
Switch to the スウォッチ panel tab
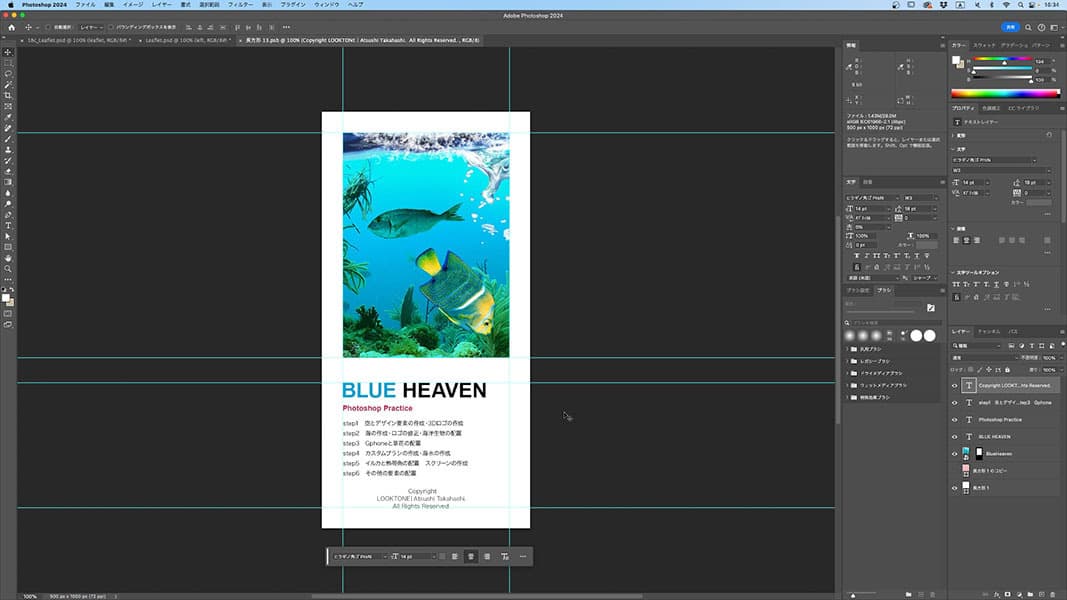pyautogui.click(x=984, y=45)
